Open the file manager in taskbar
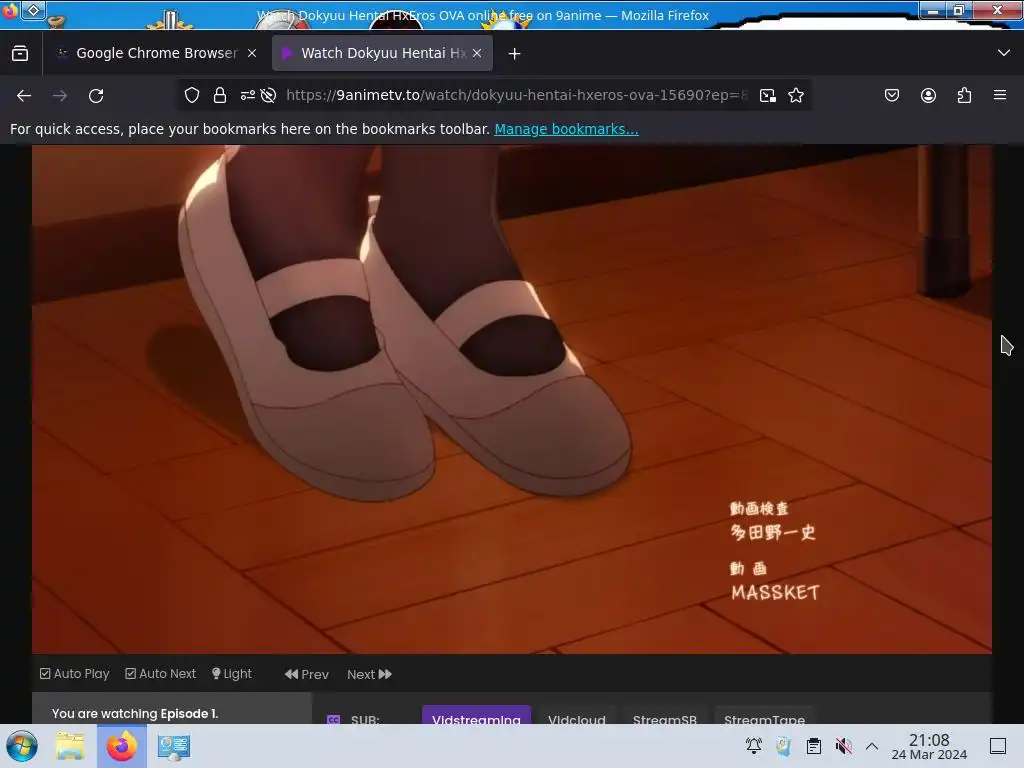This screenshot has height=768, width=1024. 71,746
